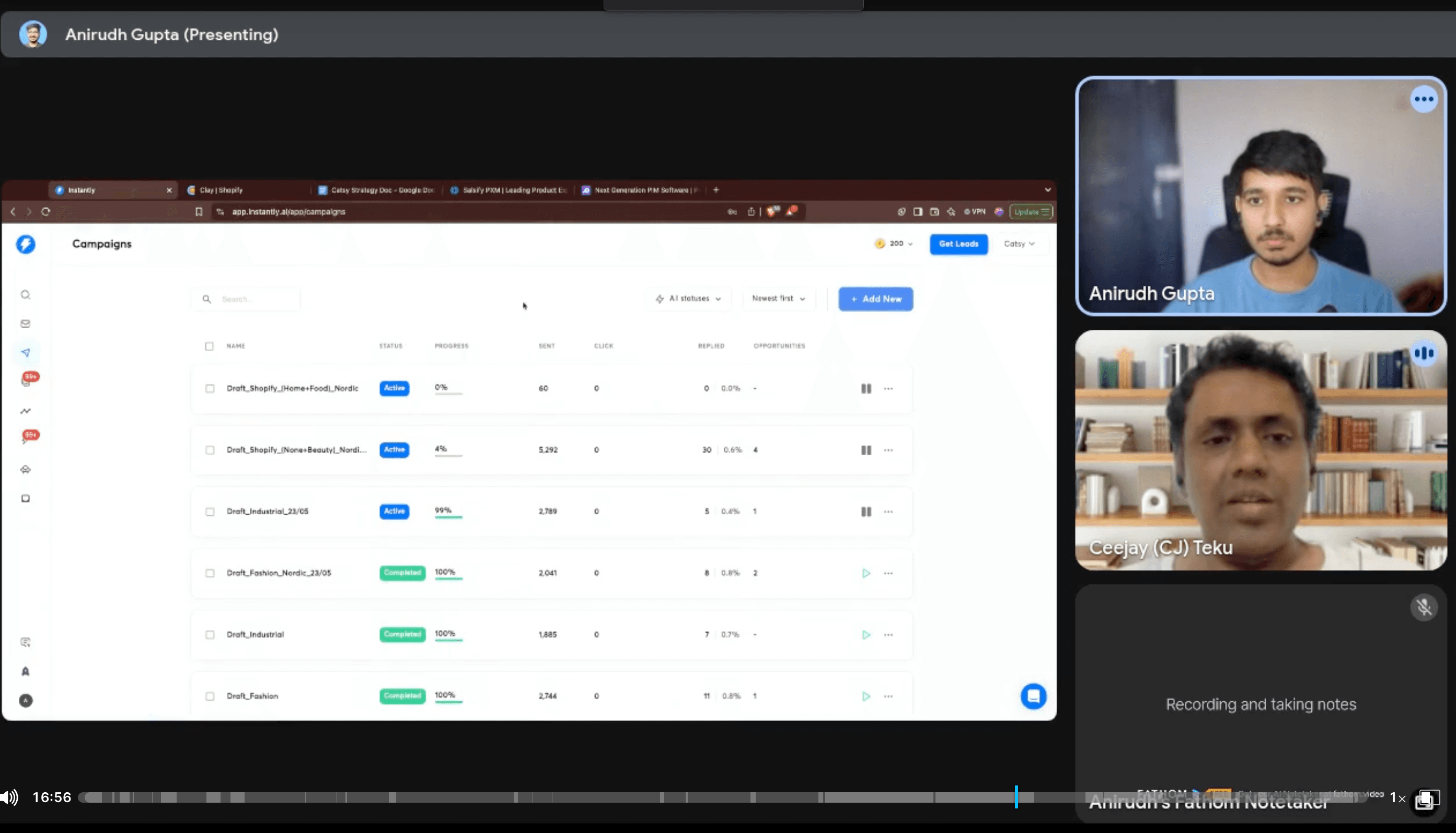Open the three-dot menu for the Draft_Industrial row

[888, 634]
